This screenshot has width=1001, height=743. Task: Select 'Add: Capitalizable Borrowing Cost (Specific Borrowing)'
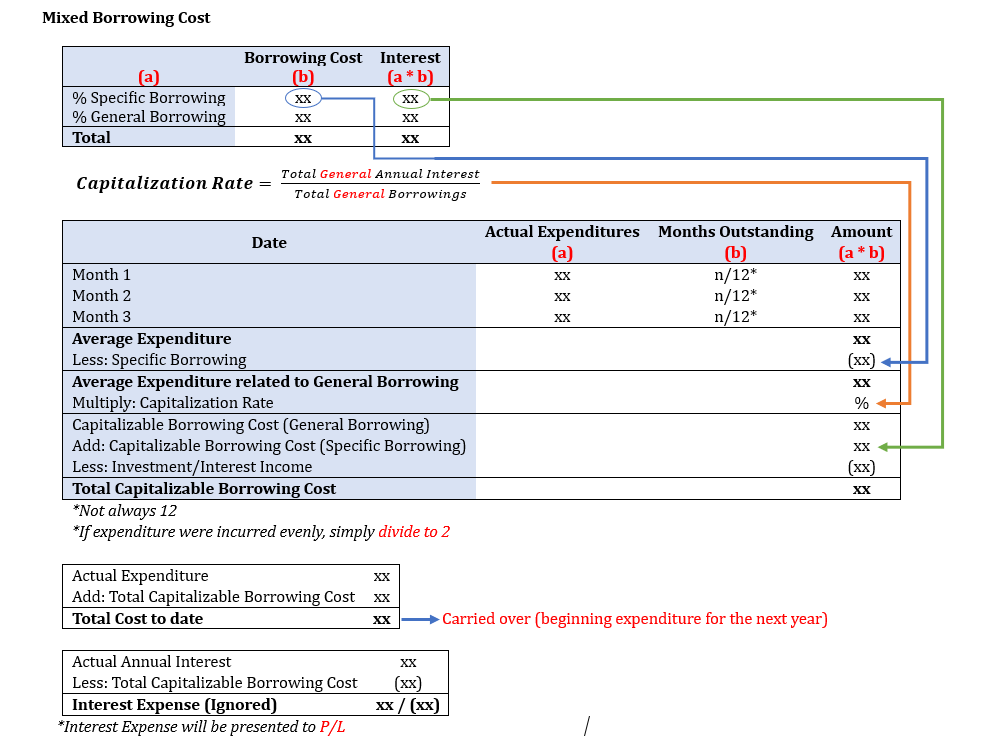tap(269, 446)
